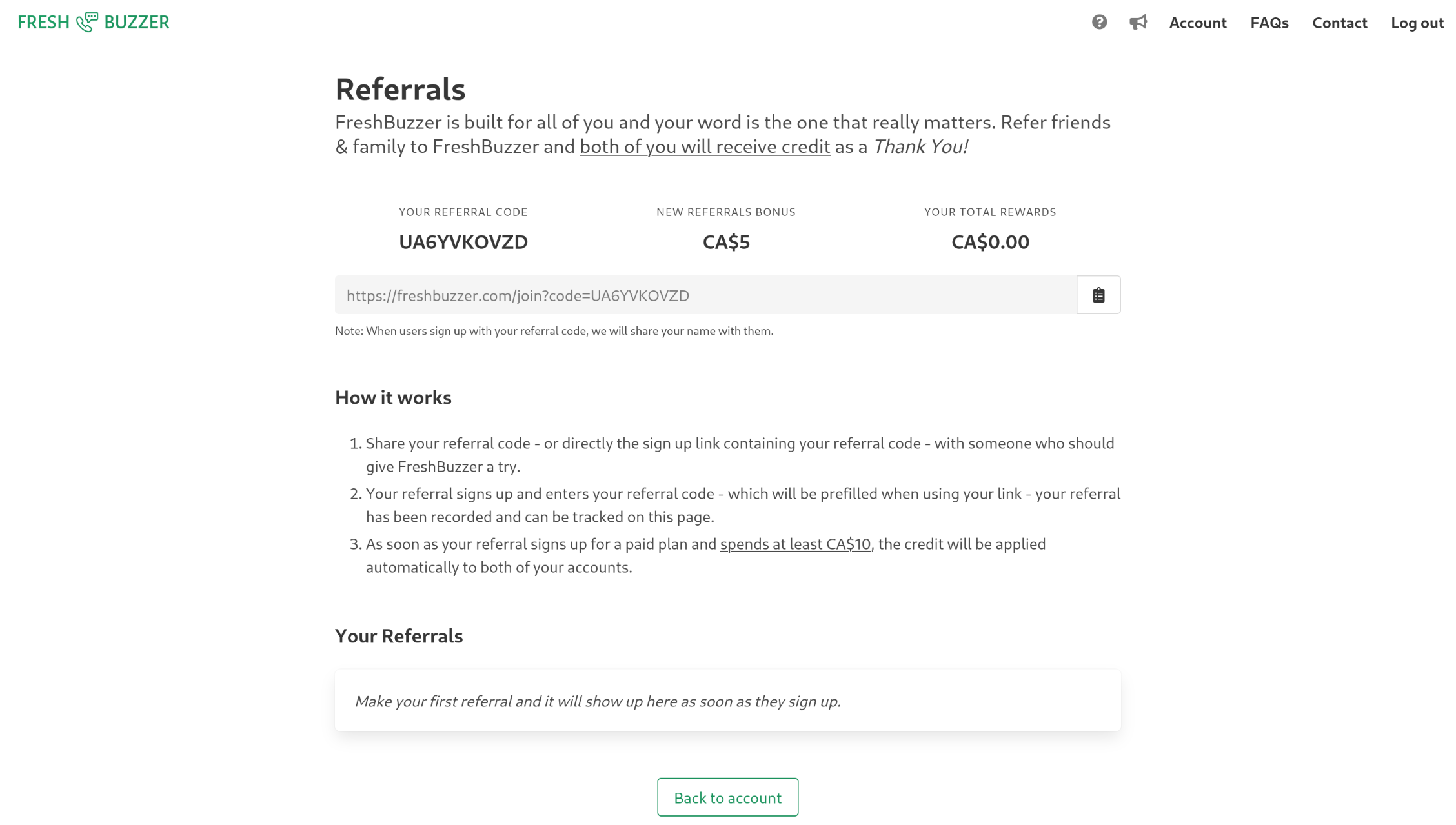
Task: Select the referral code UA6YVKOVZD text
Action: coord(463,243)
